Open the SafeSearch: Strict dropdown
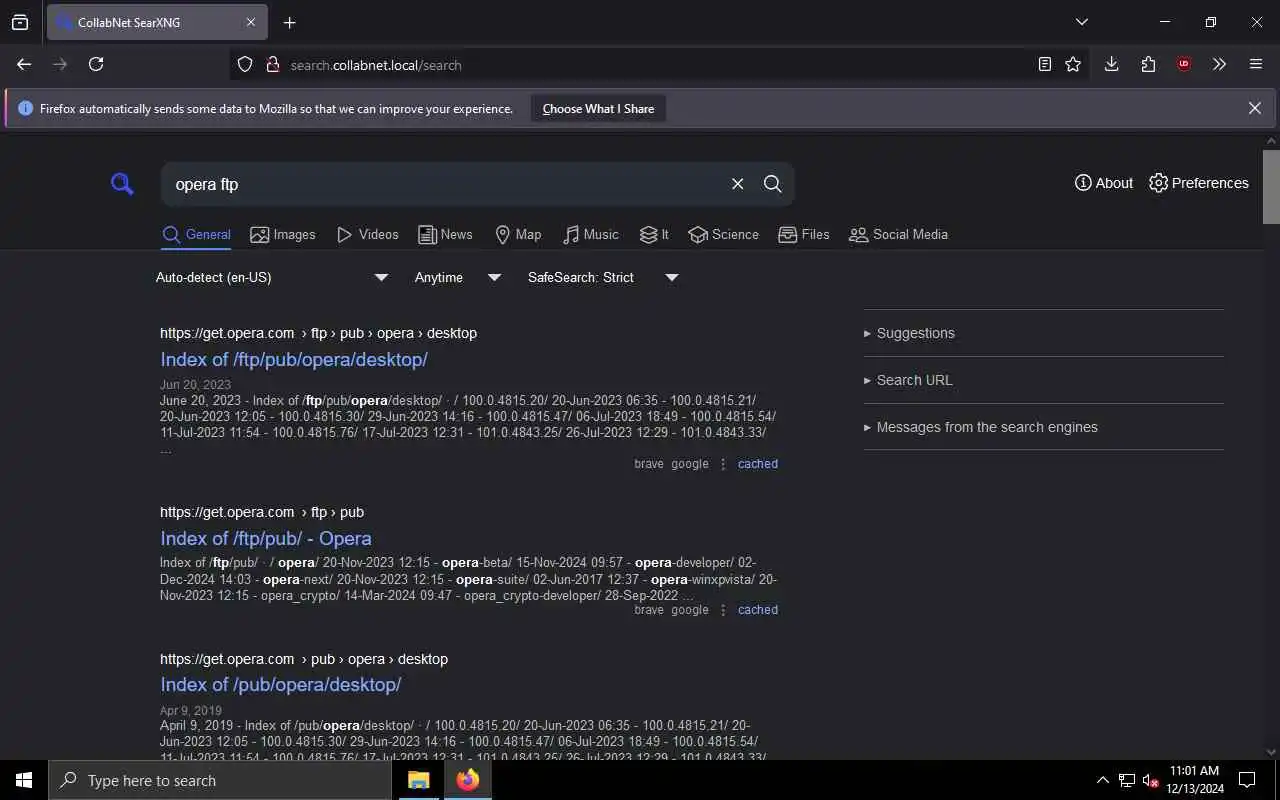Screen dimensions: 1280x800 coord(603,277)
